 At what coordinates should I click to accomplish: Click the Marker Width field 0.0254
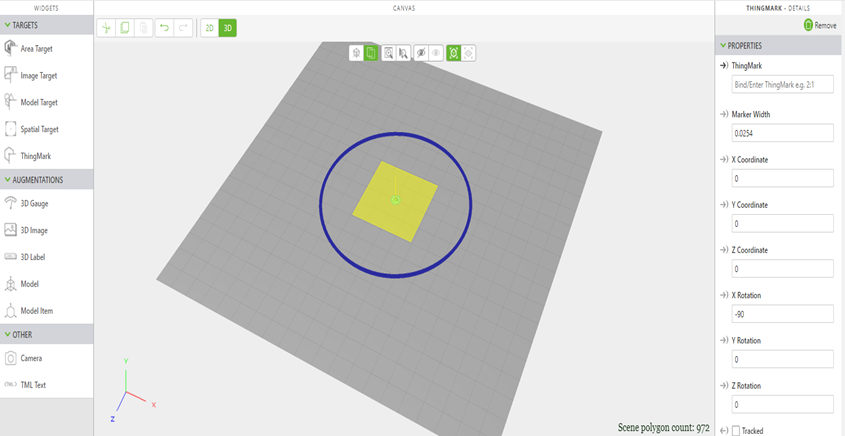coord(782,133)
